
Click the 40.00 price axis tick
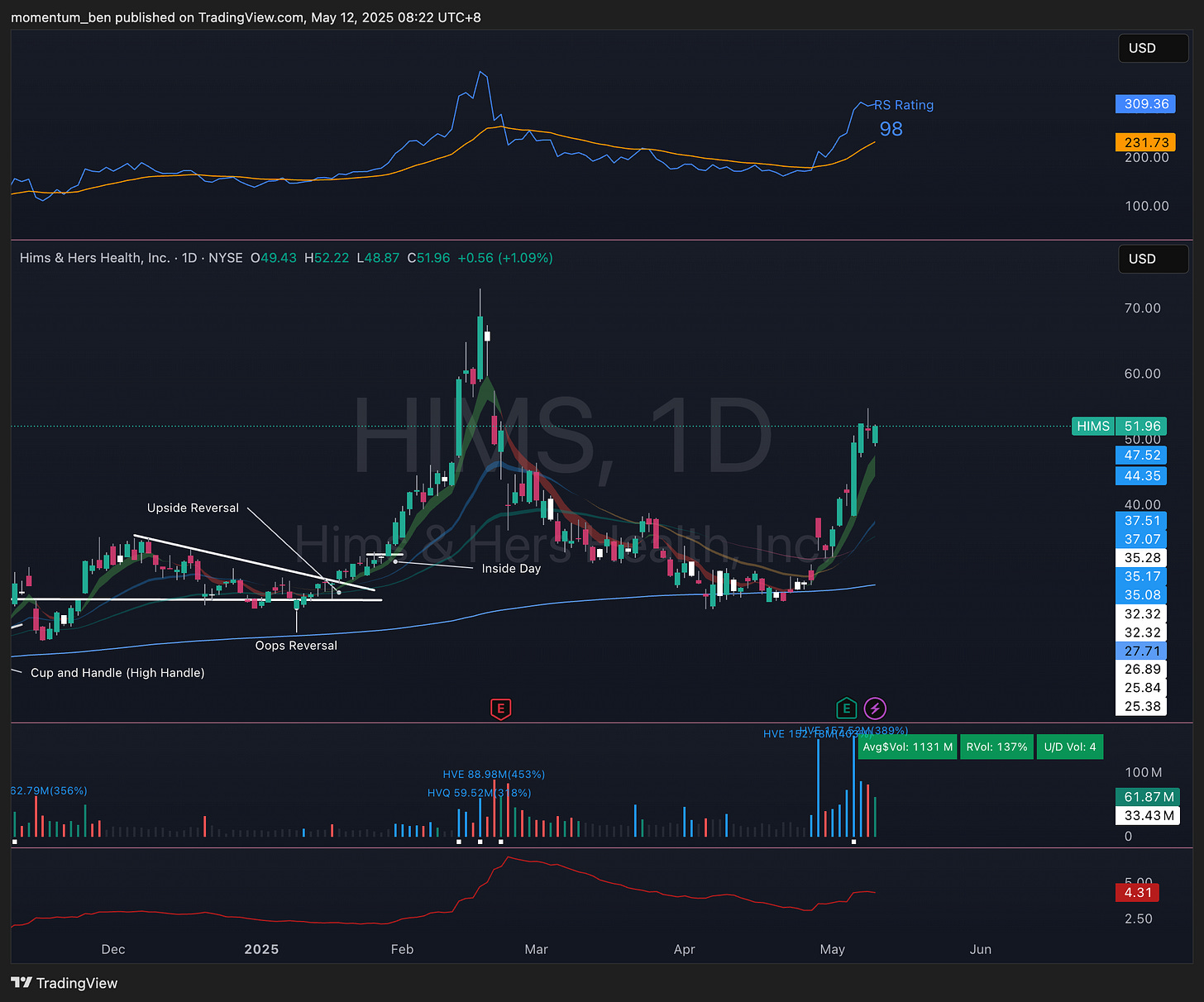1142,504
